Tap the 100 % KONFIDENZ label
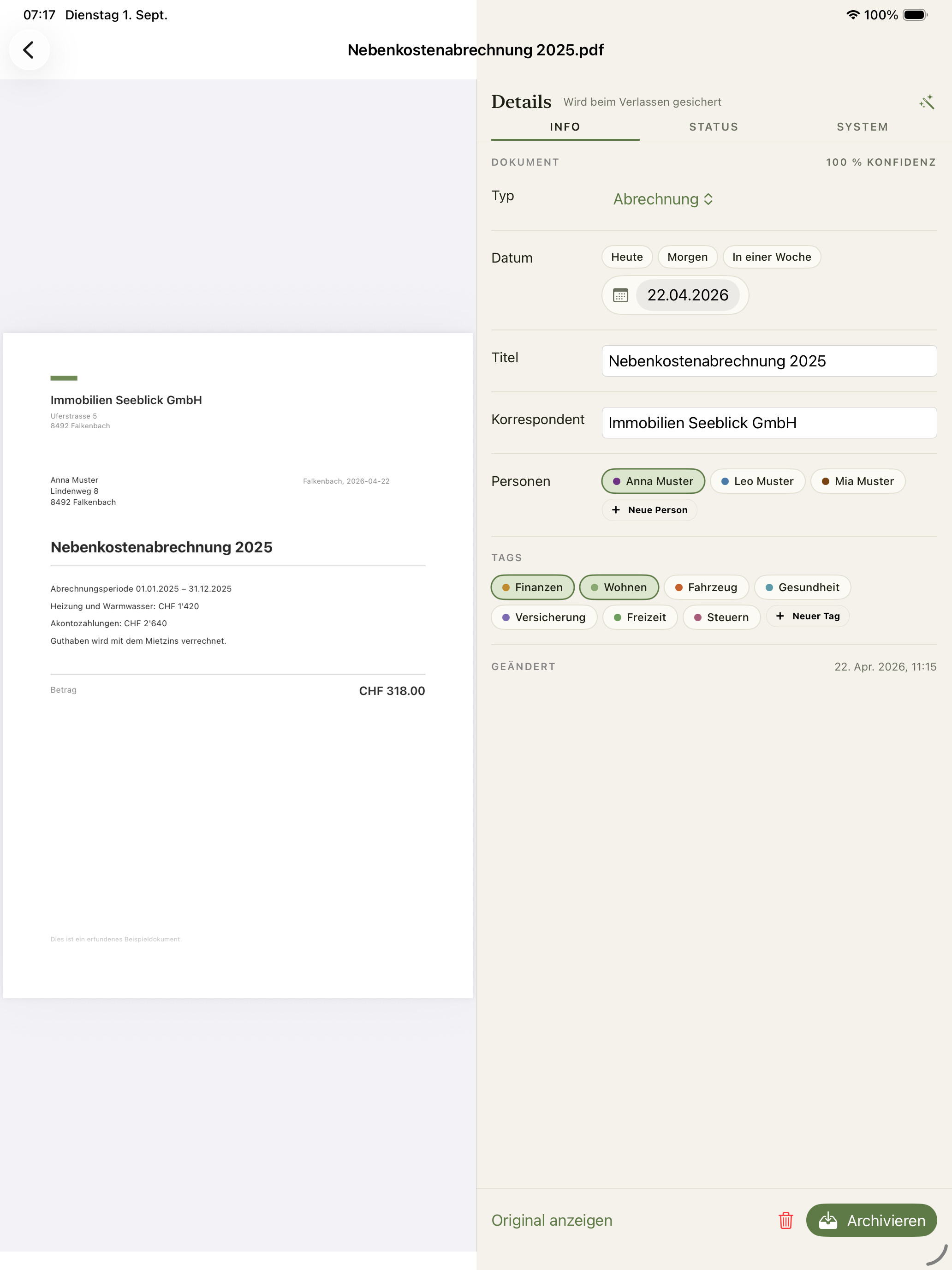The width and height of the screenshot is (952, 1270). (881, 162)
